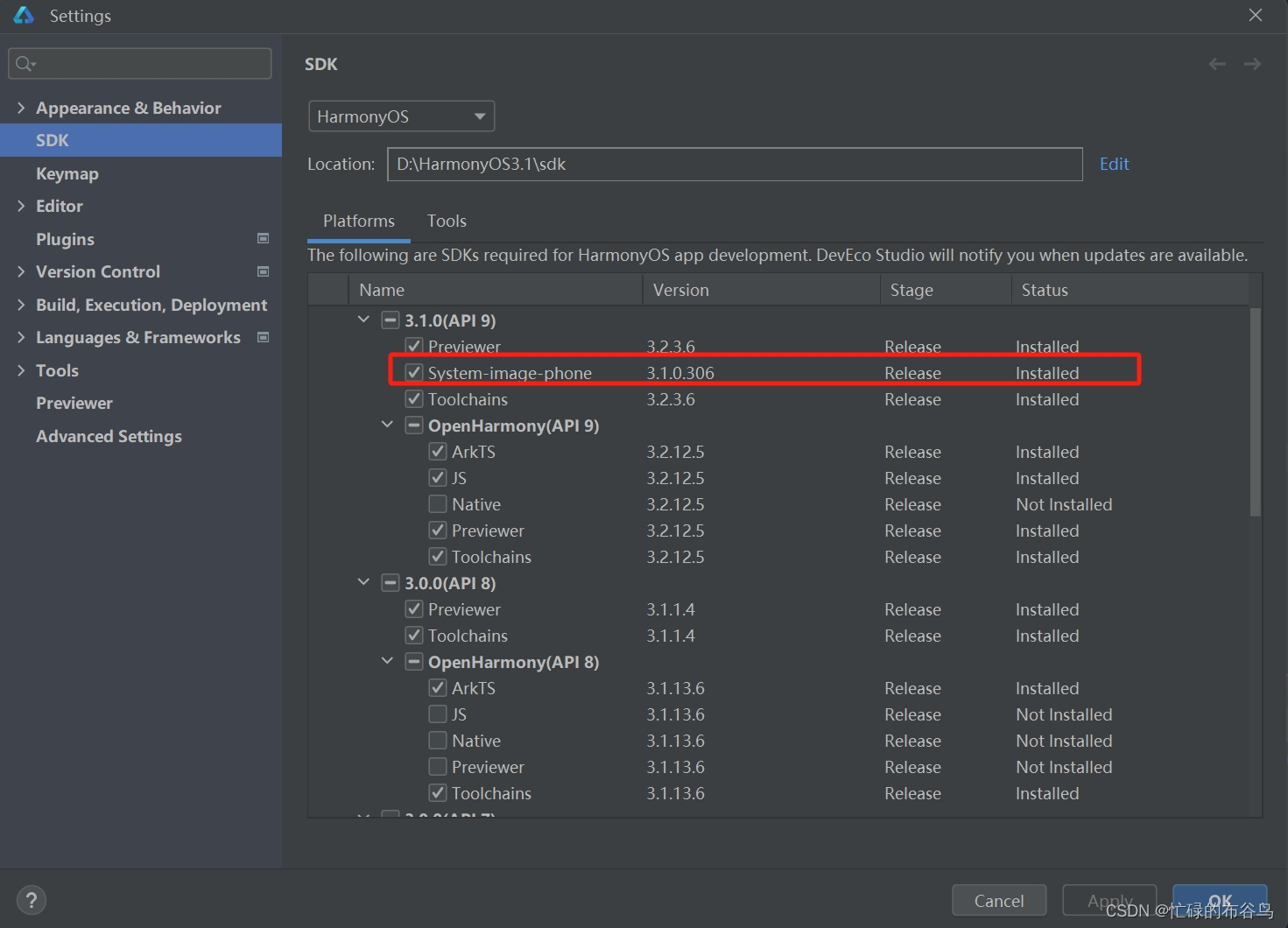Open the Keymap settings page
Image resolution: width=1288 pixels, height=928 pixels.
[67, 173]
